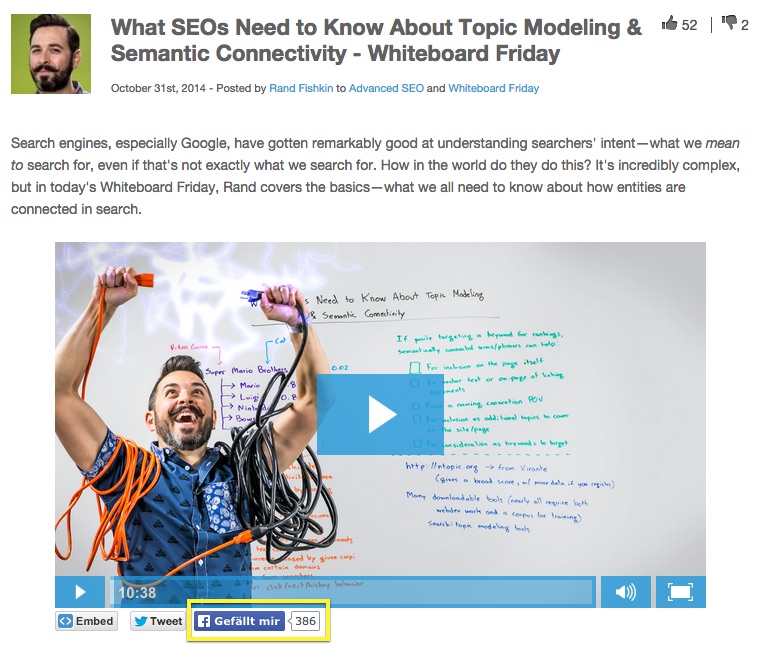Open the Whiteboard Friday category link
The image size is (761, 646).
[494, 88]
